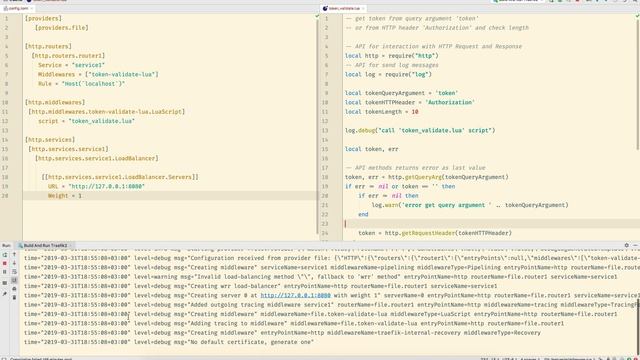The height and width of the screenshot is (360, 640).
Task: Click URL = "http://127.0.0.1:8080" in config
Action: tap(96, 186)
